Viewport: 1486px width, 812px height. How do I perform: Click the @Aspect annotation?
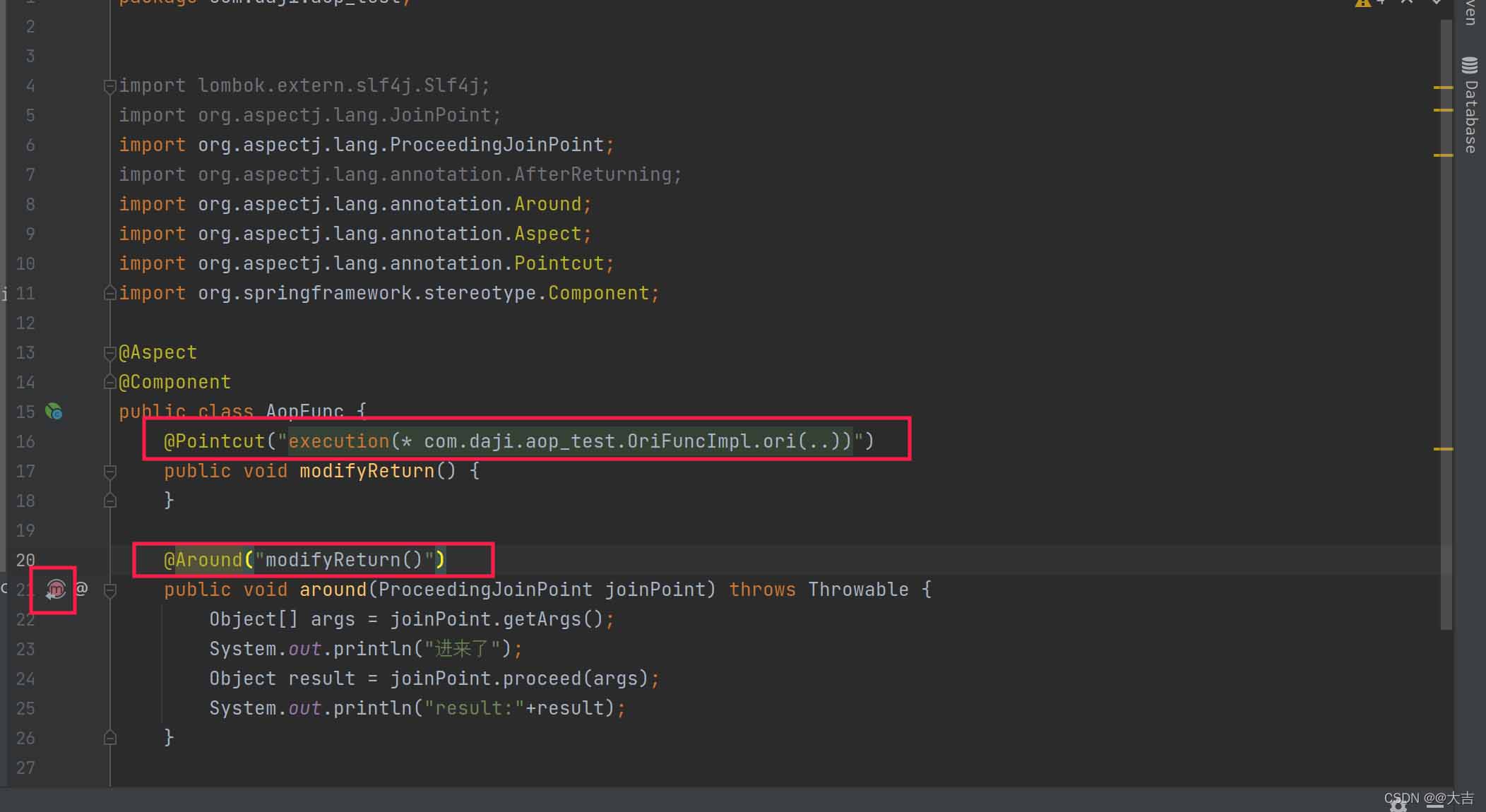157,352
